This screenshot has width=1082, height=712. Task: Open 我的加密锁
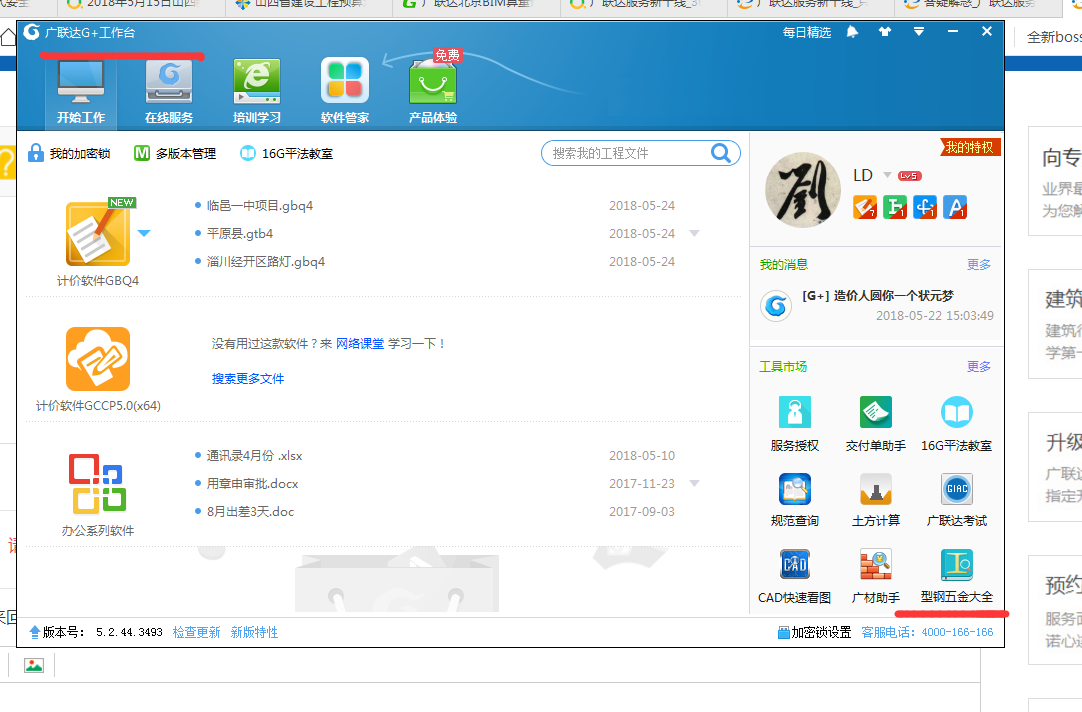click(69, 153)
